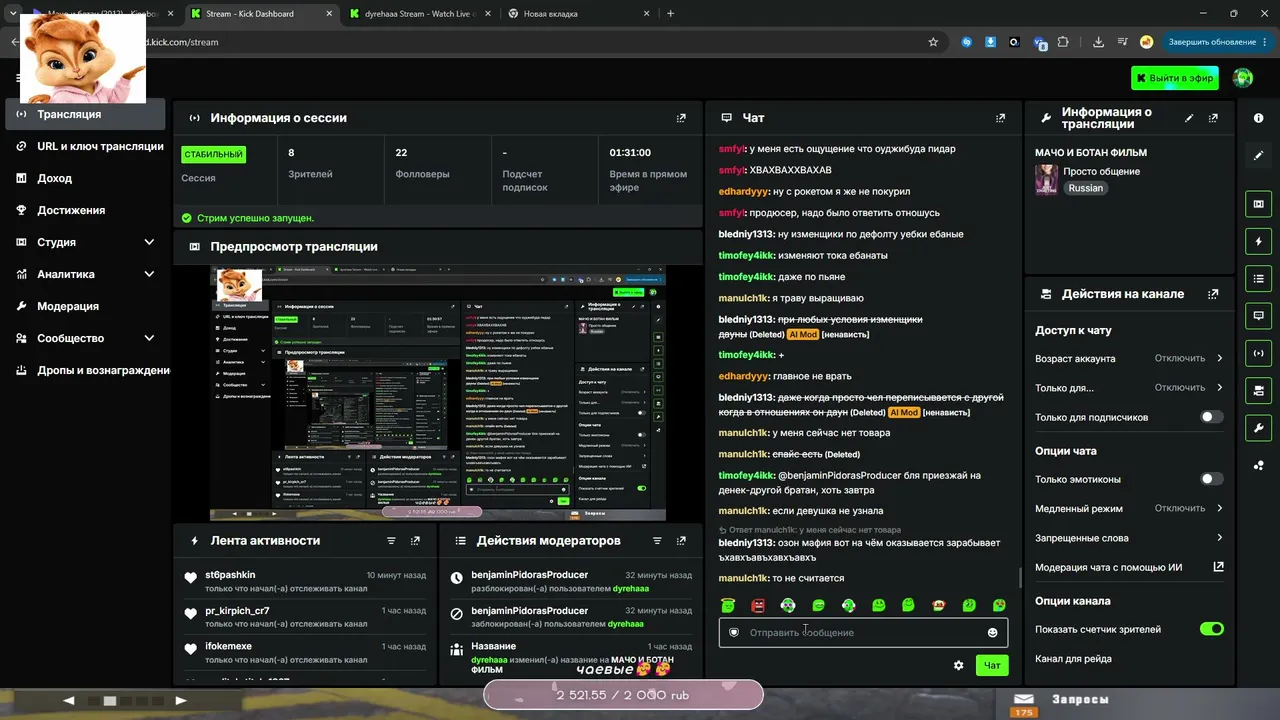Open Модерация in sidebar
This screenshot has height=720, width=1280.
click(85, 306)
